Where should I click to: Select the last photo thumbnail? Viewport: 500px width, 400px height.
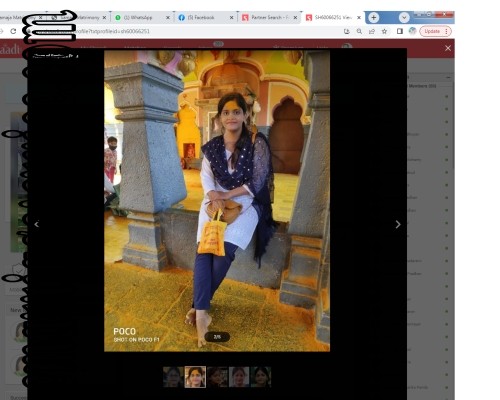pyautogui.click(x=261, y=377)
